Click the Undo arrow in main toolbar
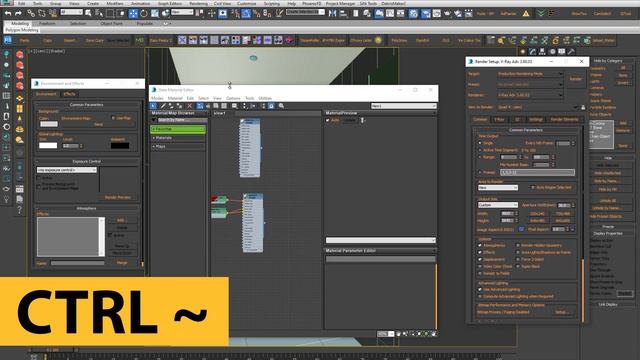Viewport: 640px width, 360px height. pos(8,13)
